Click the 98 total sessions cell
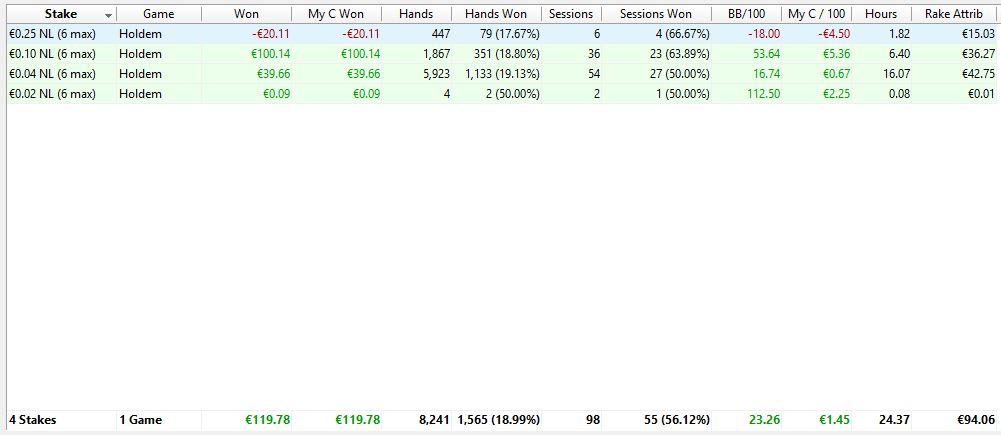The width and height of the screenshot is (1001, 435). point(593,420)
